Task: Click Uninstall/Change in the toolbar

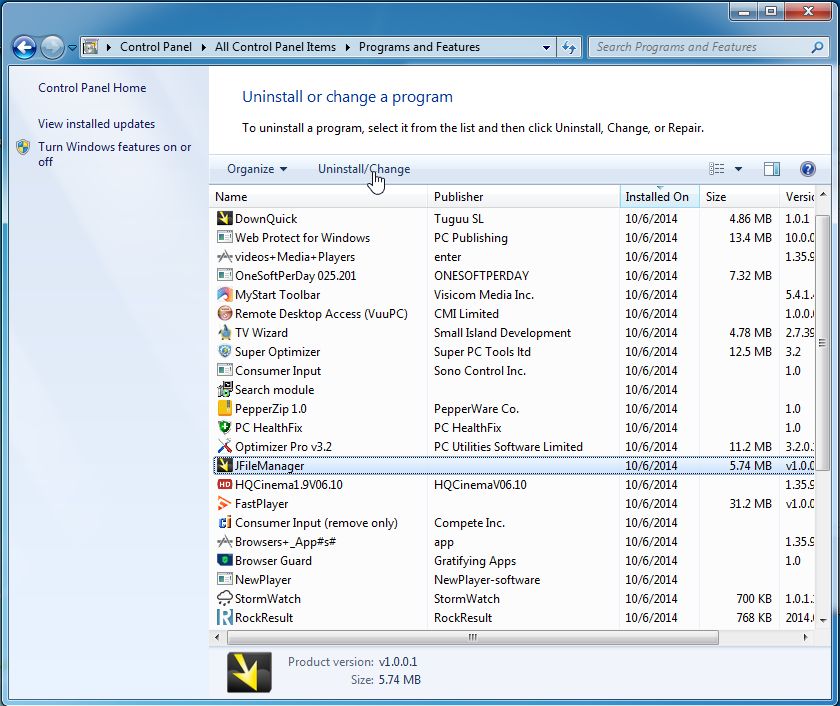Action: pyautogui.click(x=364, y=169)
